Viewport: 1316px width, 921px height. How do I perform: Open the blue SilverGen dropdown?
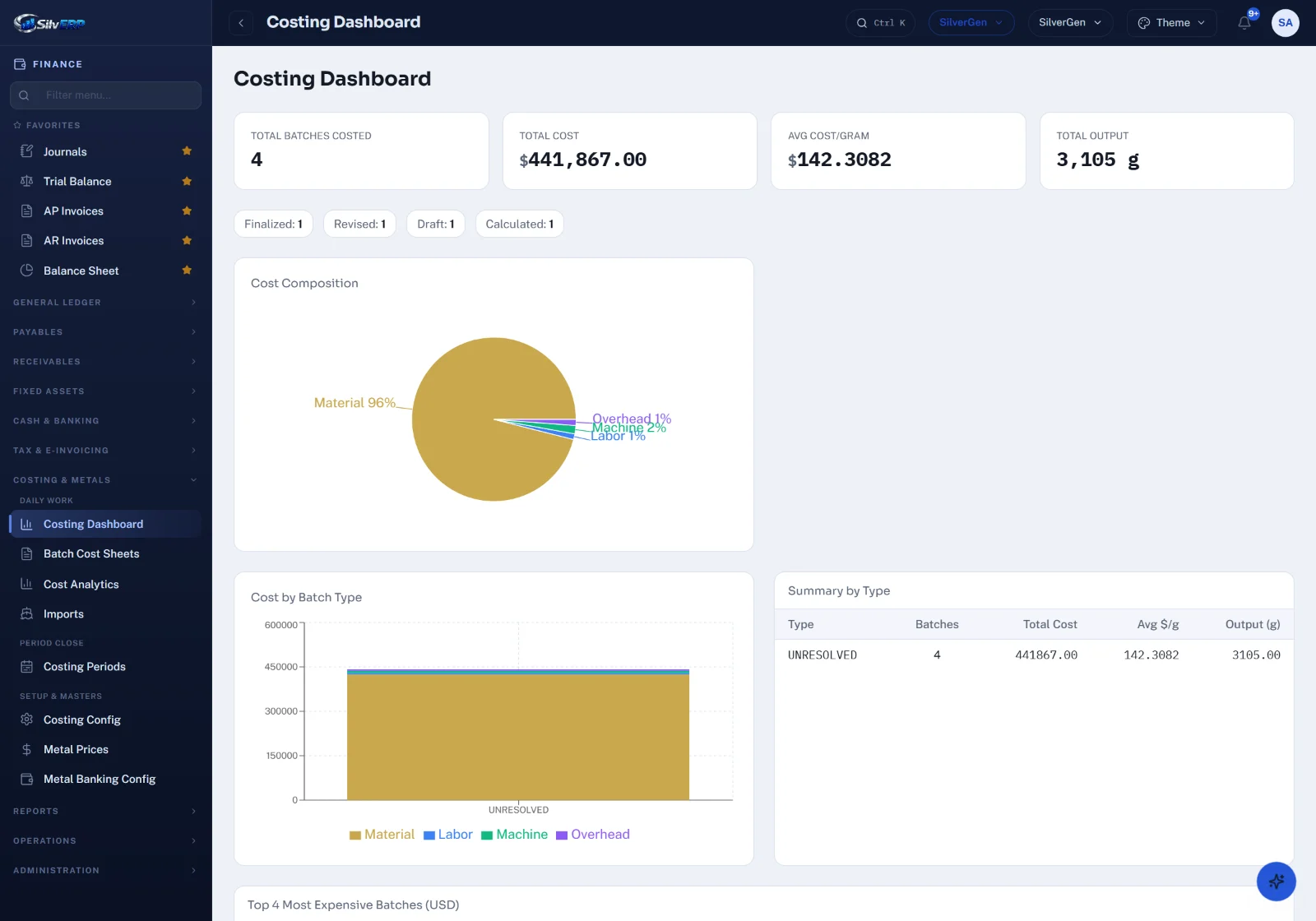pyautogui.click(x=971, y=23)
